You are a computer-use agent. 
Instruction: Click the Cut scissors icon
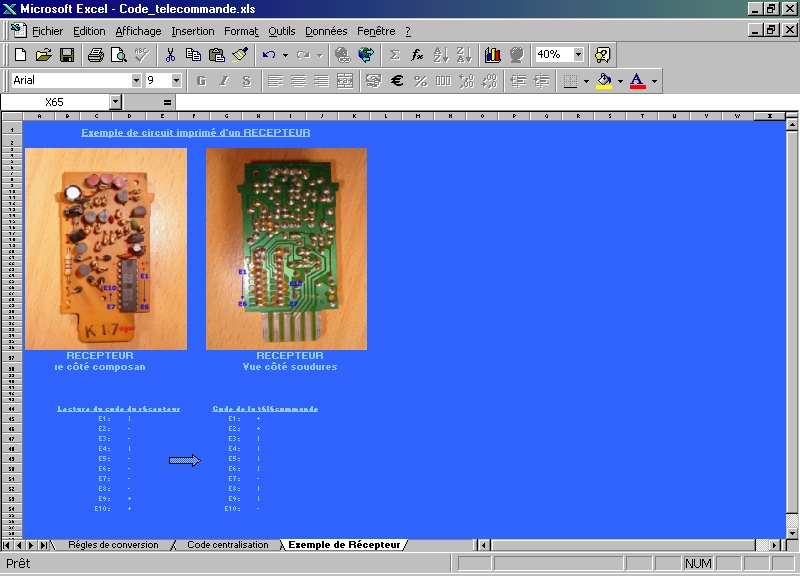pos(171,55)
